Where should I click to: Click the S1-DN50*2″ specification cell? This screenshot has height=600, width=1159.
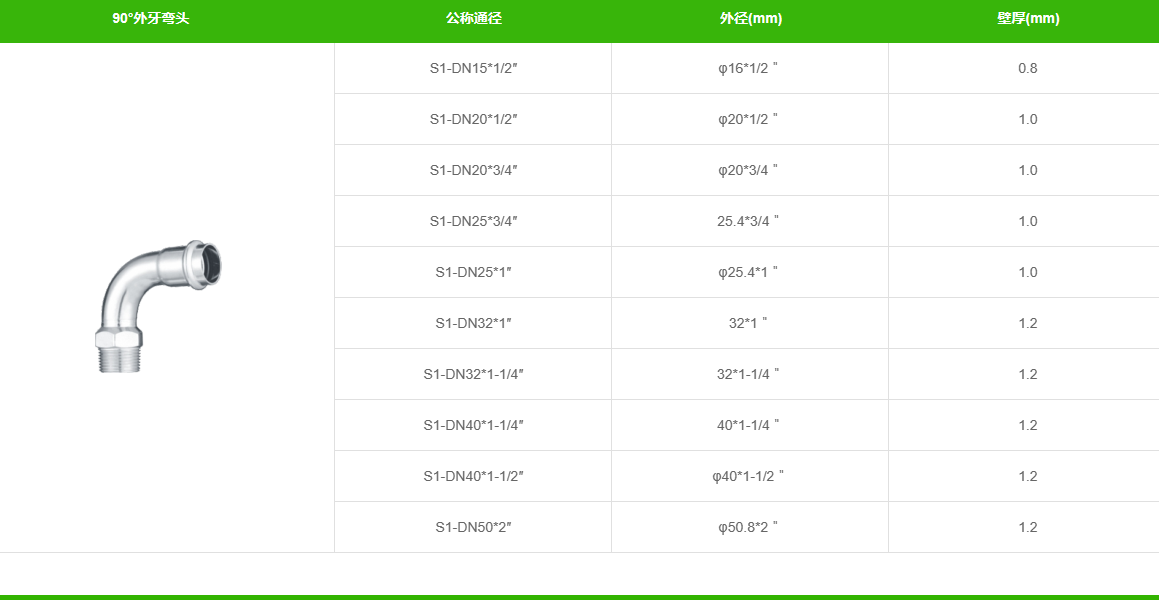tap(473, 528)
